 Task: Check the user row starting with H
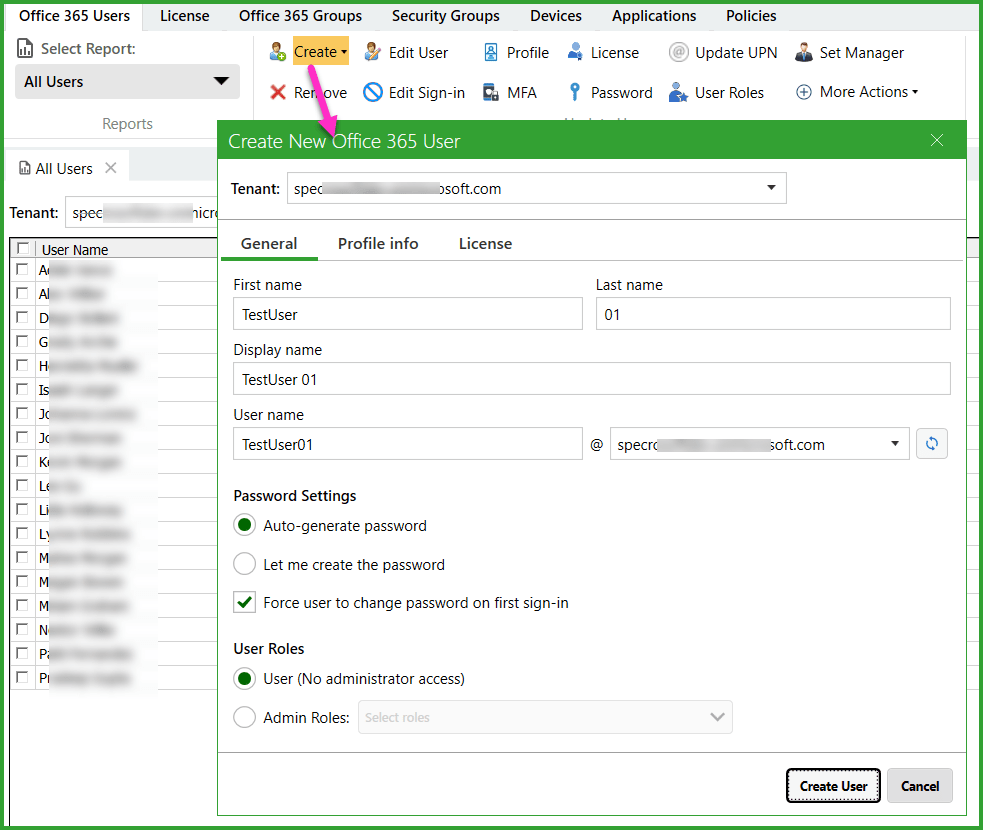click(x=23, y=365)
